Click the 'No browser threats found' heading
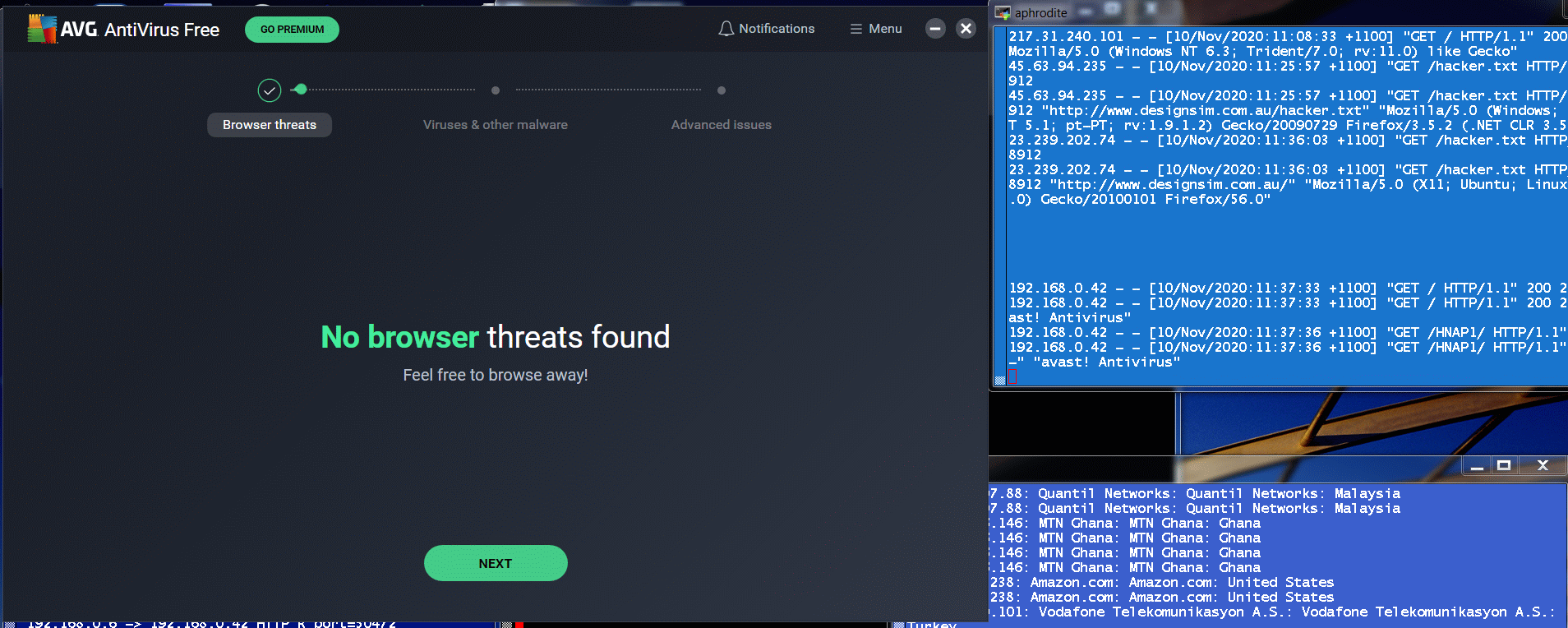 coord(495,337)
